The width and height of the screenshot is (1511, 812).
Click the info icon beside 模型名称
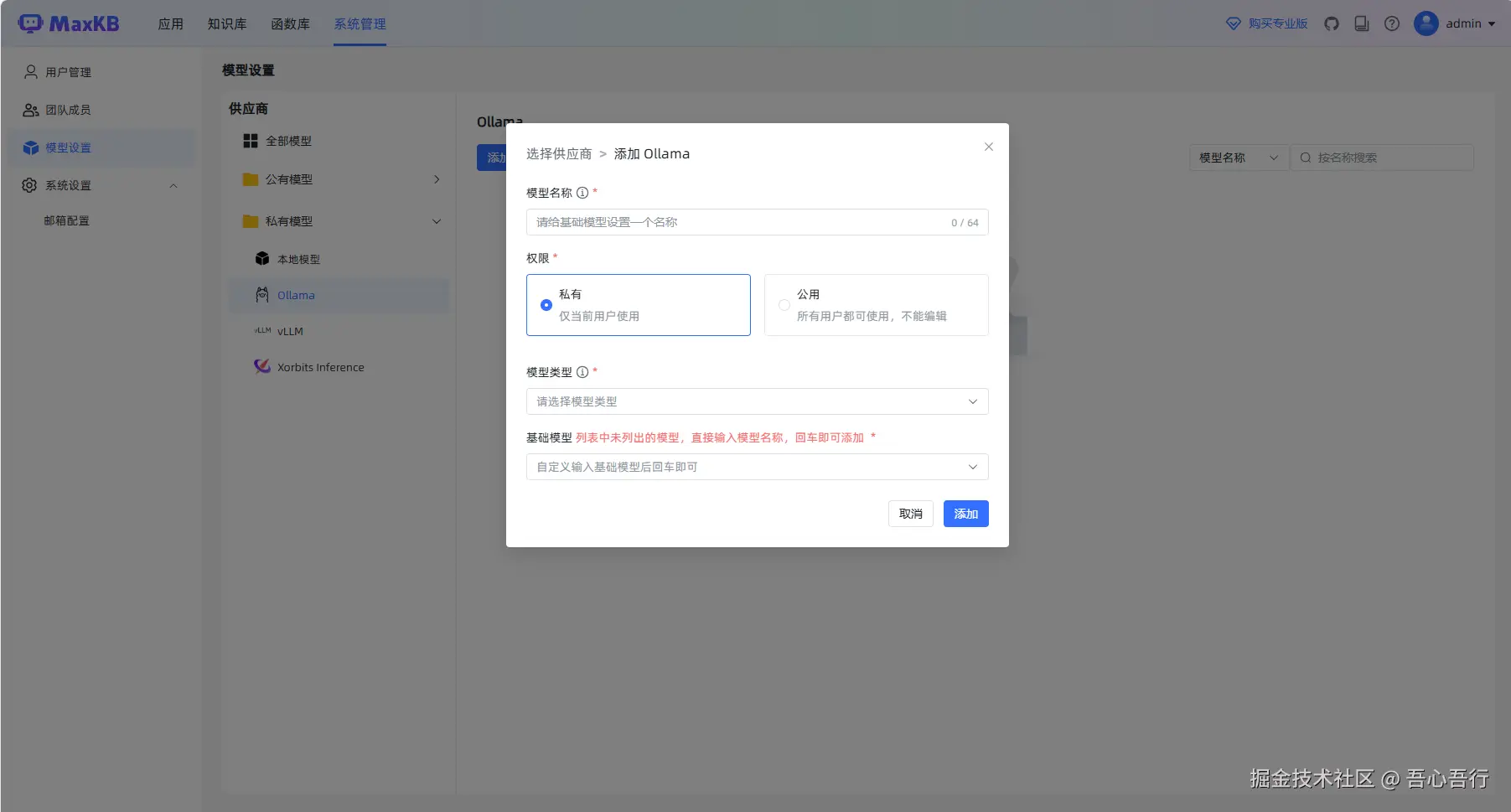(x=582, y=193)
